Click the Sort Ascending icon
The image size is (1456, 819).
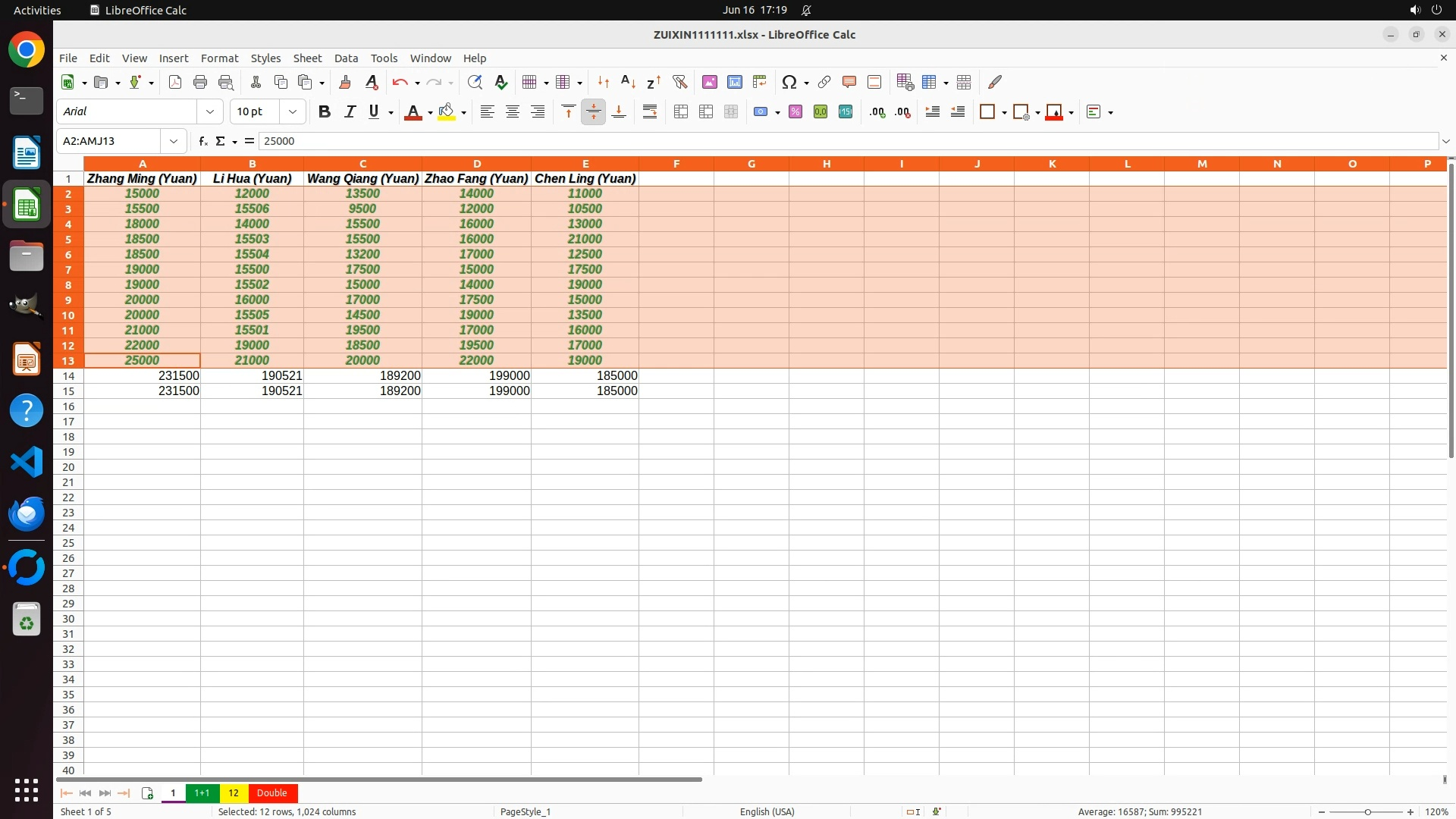(x=628, y=82)
